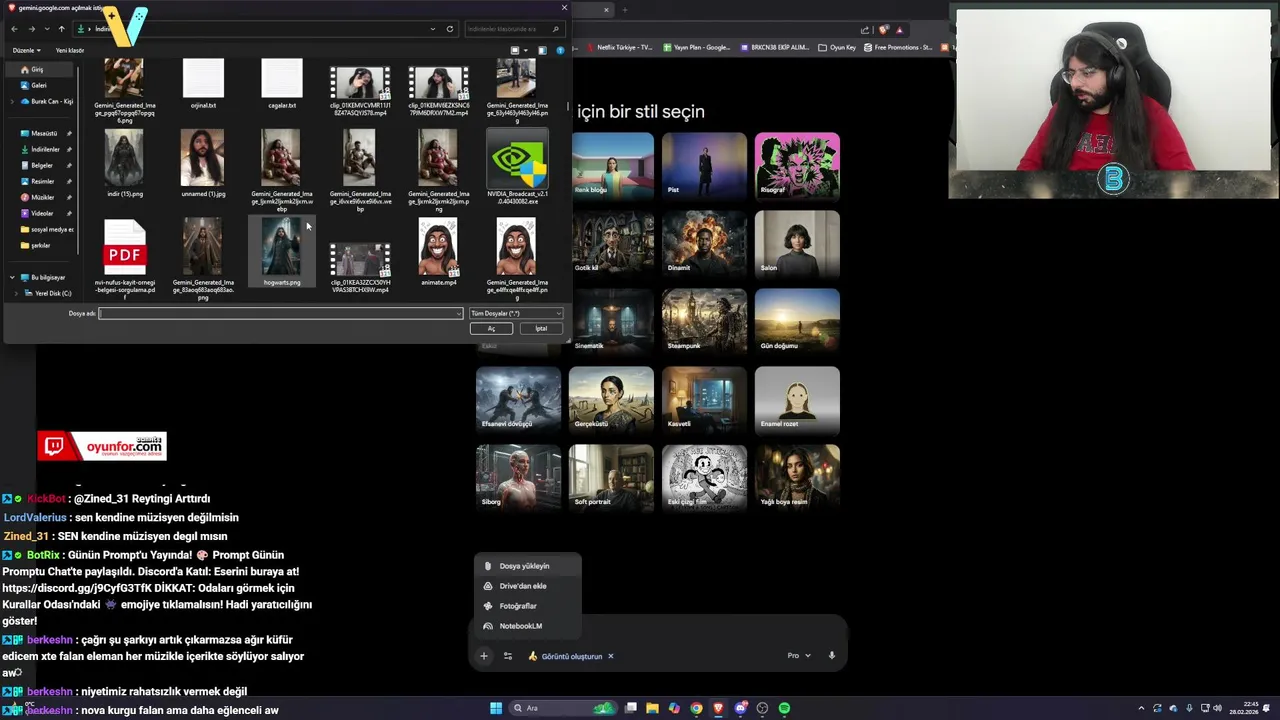Image resolution: width=1280 pixels, height=720 pixels.
Task: Click the plus attach button in Gemini
Action: tap(484, 656)
